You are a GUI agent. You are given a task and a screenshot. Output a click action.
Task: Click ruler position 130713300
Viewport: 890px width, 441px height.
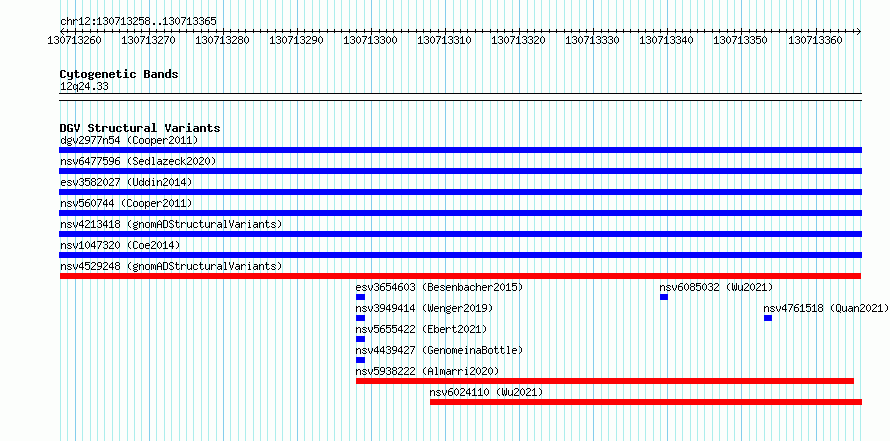371,40
